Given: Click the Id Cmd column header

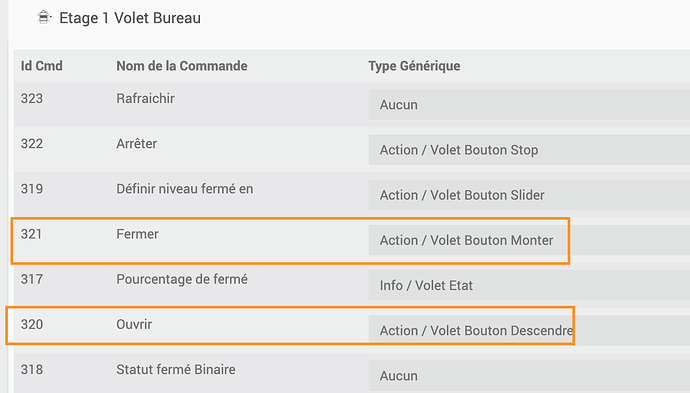Looking at the screenshot, I should pyautogui.click(x=41, y=66).
